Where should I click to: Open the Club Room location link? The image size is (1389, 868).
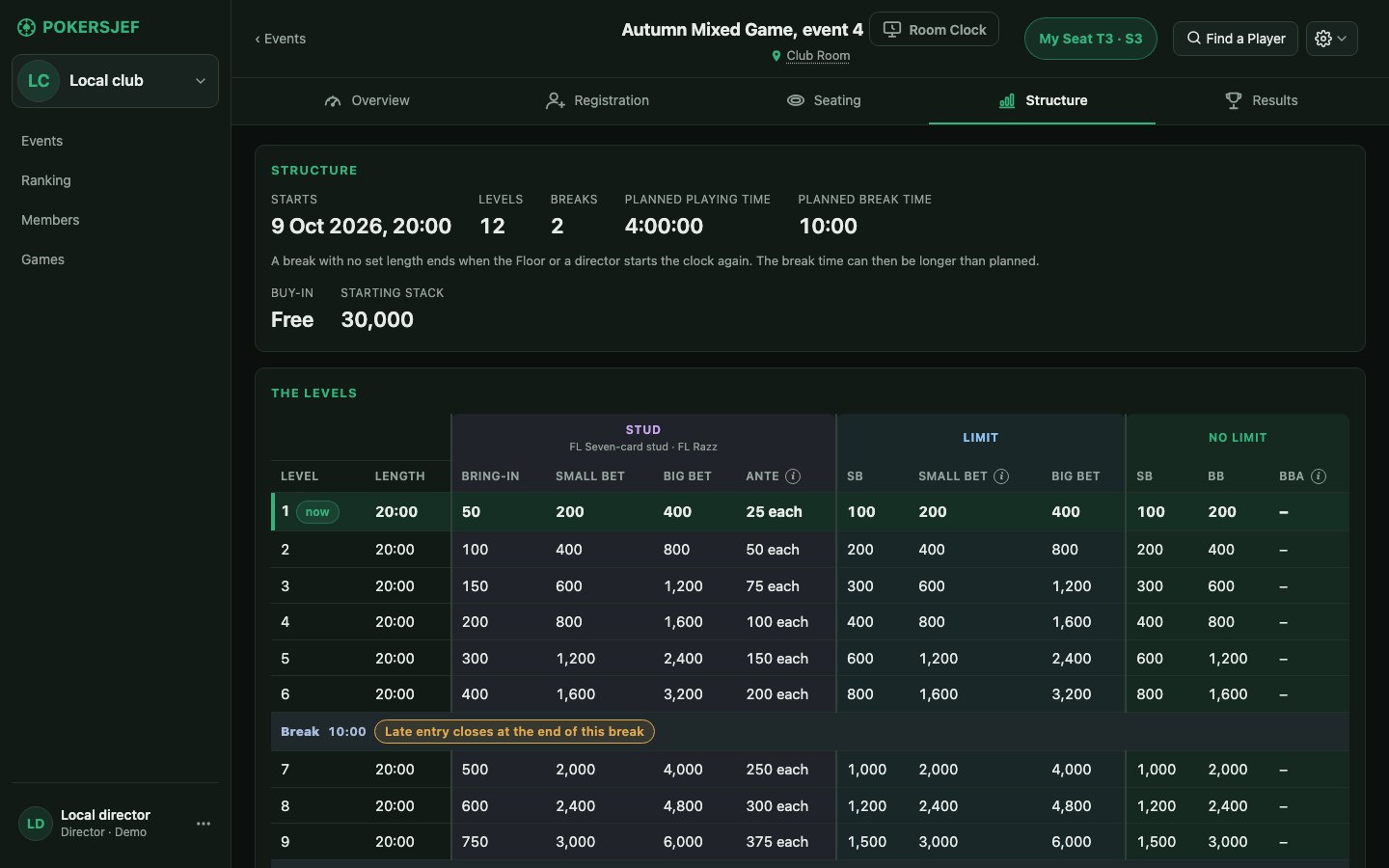pyautogui.click(x=818, y=56)
